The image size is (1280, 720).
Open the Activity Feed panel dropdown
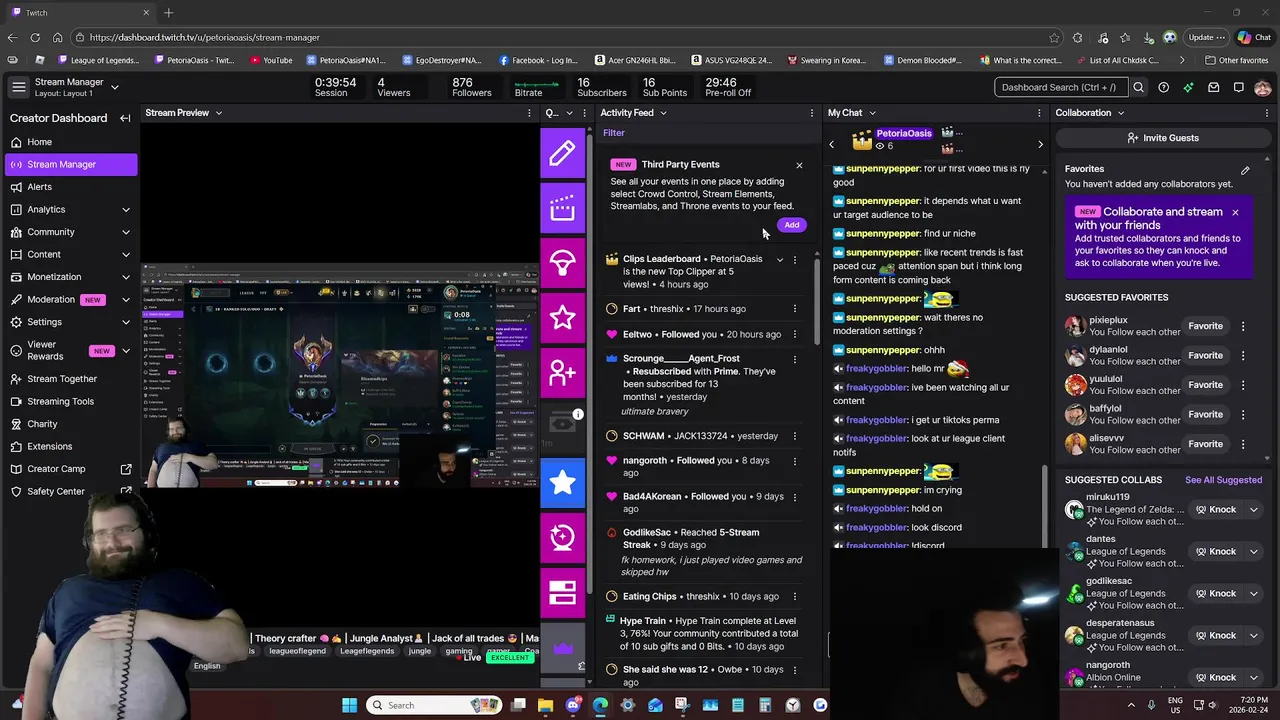click(x=663, y=113)
